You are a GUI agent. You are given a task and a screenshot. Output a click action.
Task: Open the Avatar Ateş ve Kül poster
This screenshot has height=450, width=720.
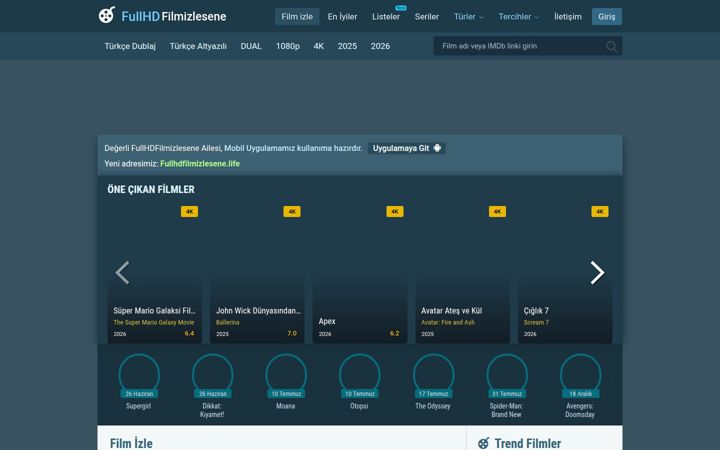462,274
